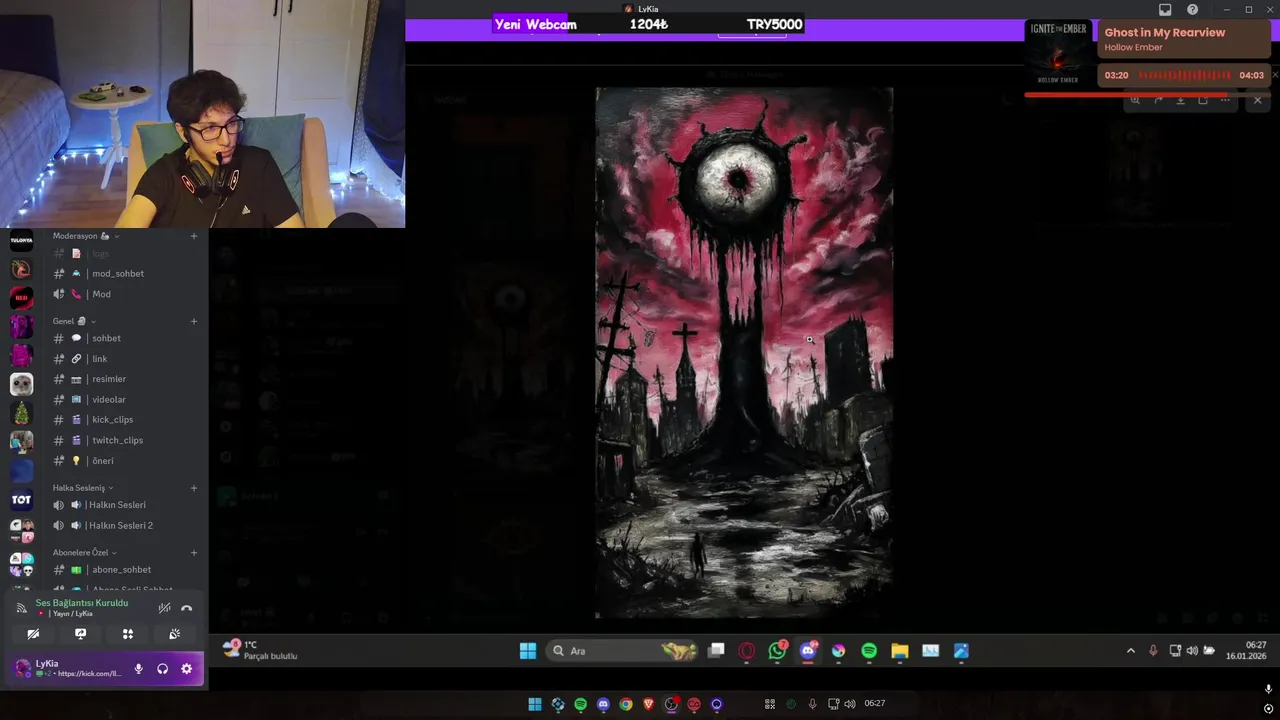The width and height of the screenshot is (1280, 720).
Task: Collapse the Moderasyon category
Action: tap(86, 236)
